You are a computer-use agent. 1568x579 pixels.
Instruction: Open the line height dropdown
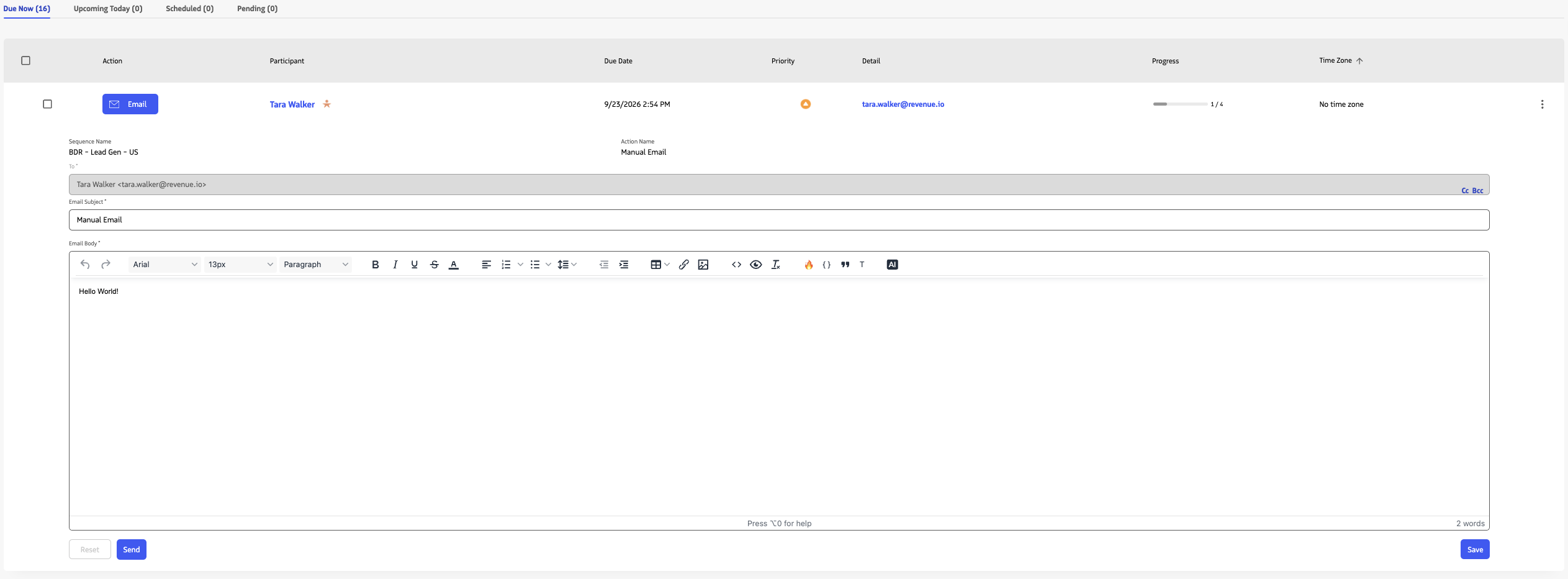[567, 265]
